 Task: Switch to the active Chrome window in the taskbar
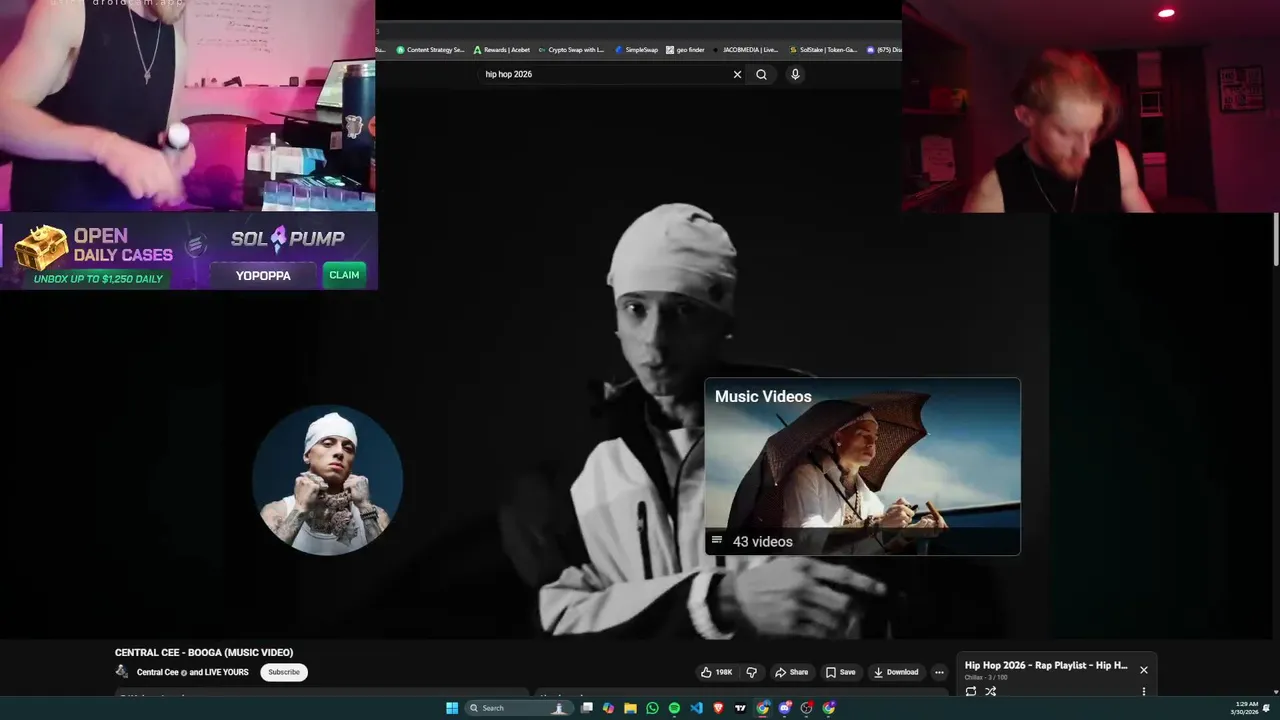[762, 708]
